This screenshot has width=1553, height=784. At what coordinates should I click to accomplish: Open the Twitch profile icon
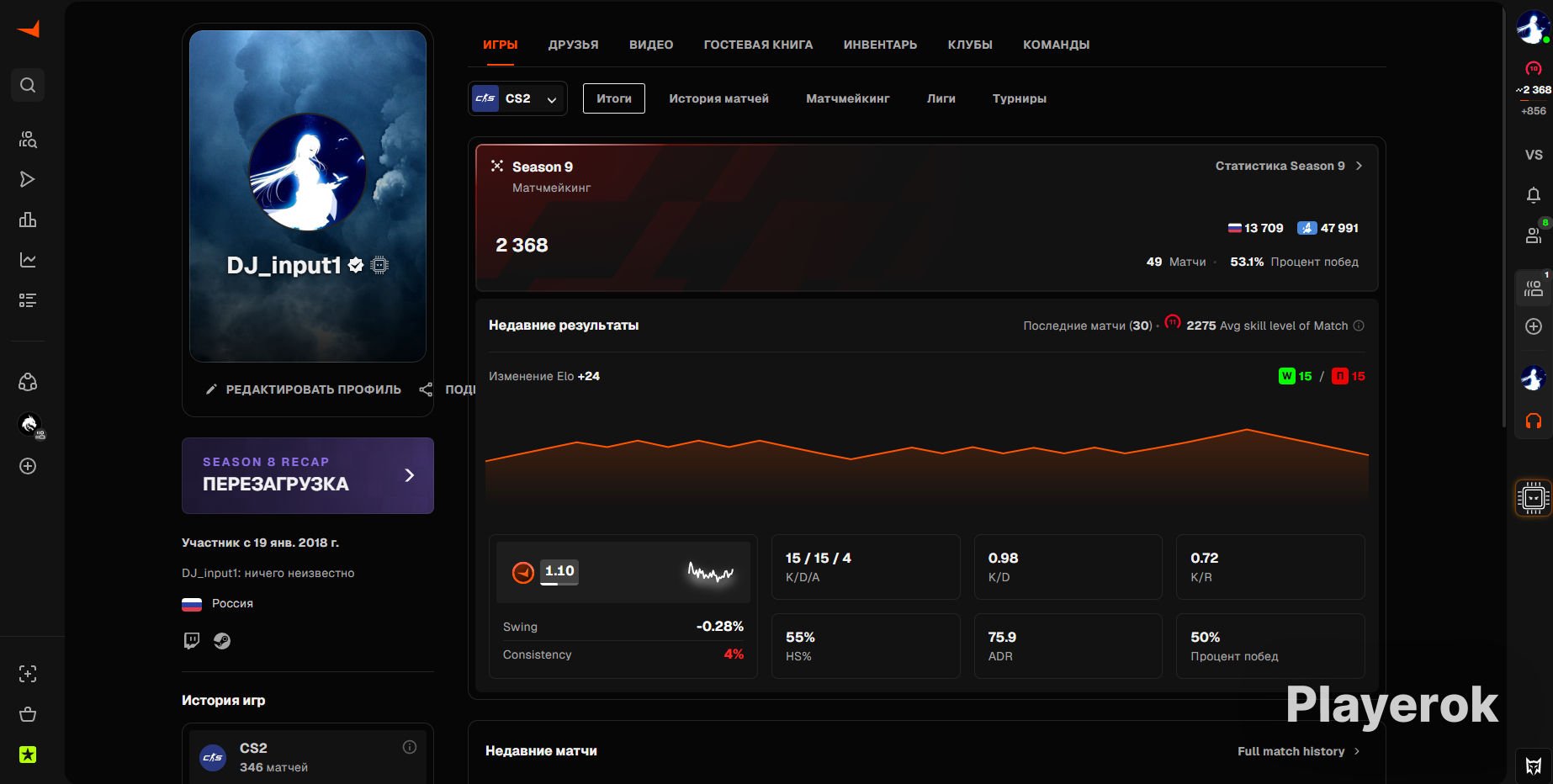pyautogui.click(x=192, y=641)
